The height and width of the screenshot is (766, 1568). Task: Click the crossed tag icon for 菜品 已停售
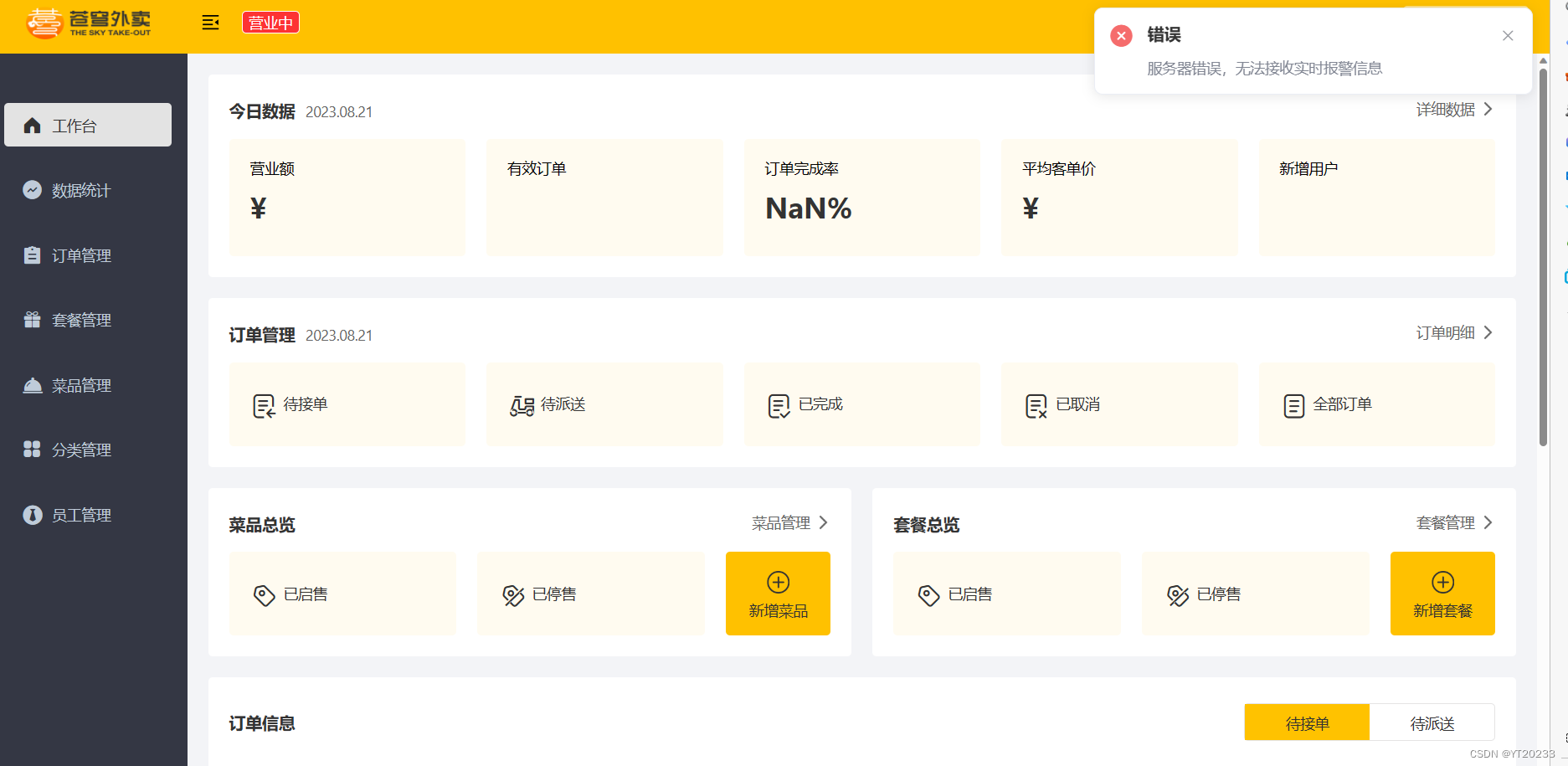pyautogui.click(x=513, y=595)
